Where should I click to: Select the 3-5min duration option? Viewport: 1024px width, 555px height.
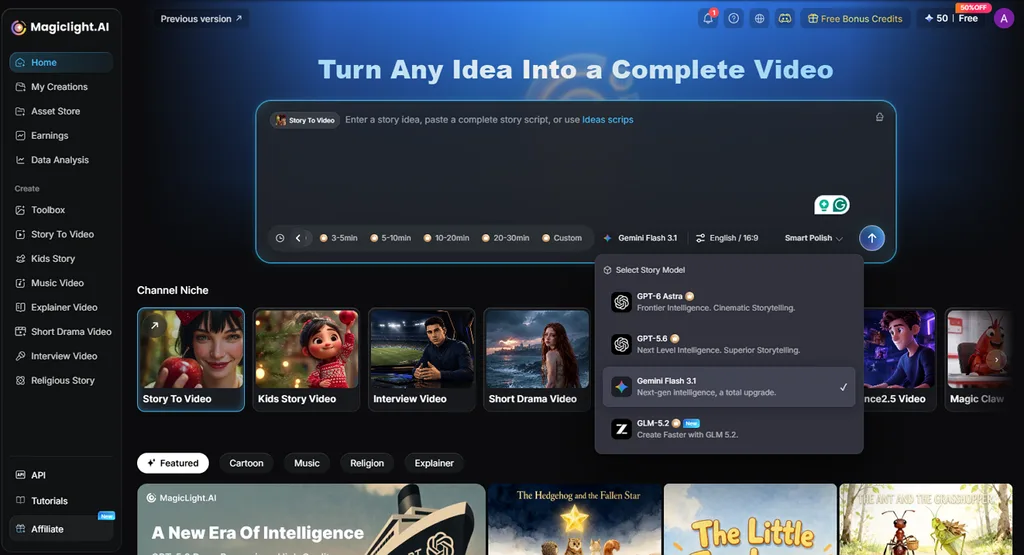click(x=338, y=238)
